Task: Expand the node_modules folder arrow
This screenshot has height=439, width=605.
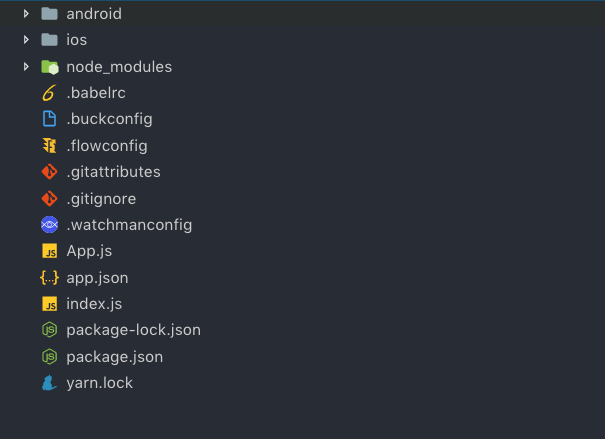Action: point(26,67)
